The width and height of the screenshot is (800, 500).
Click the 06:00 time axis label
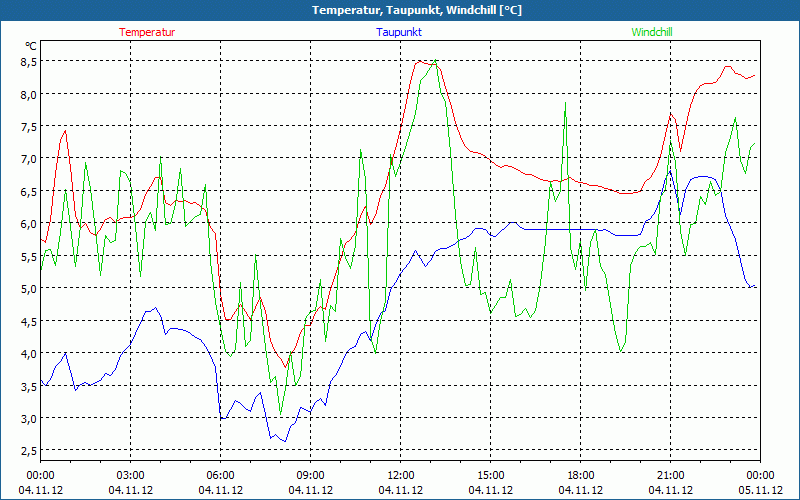pos(220,476)
